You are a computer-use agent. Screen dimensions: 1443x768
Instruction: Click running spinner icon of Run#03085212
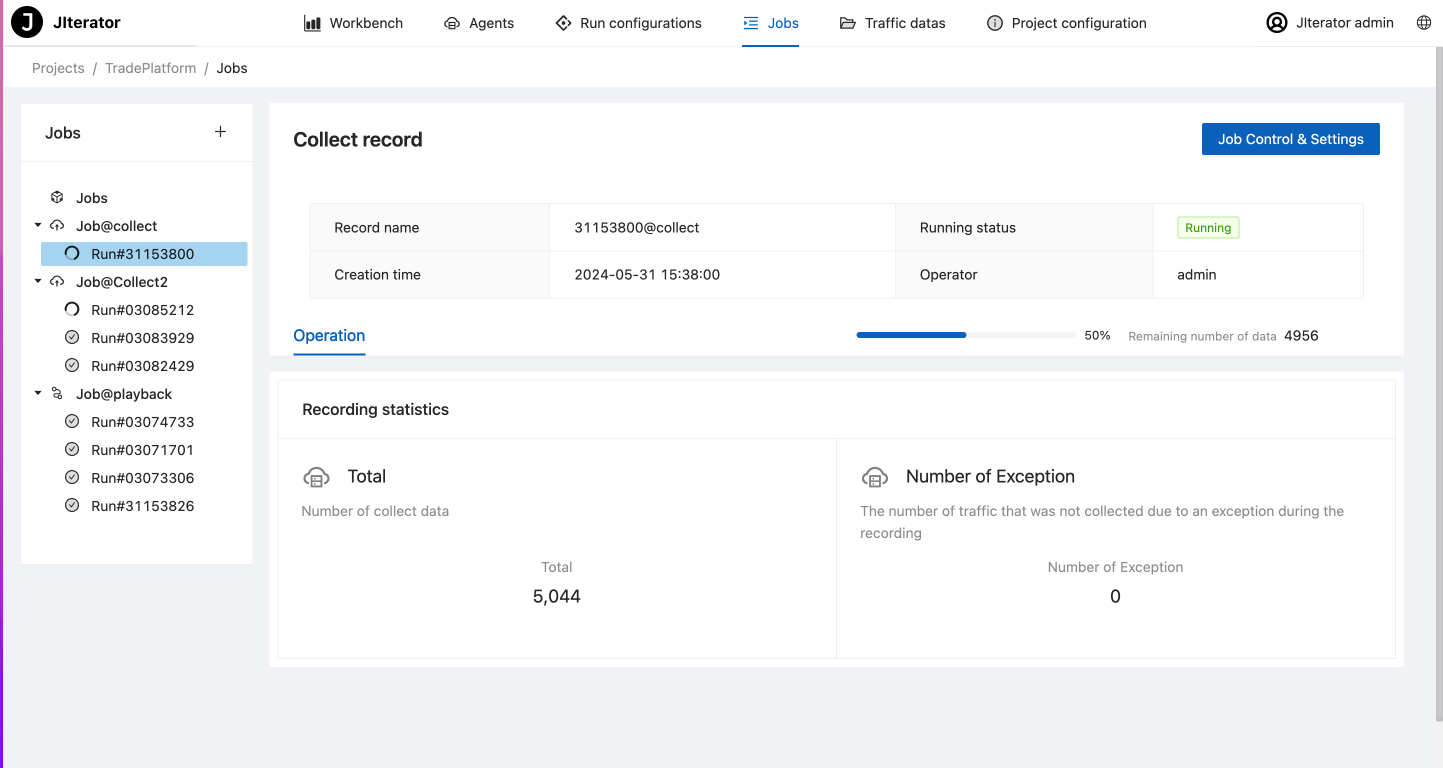(72, 310)
